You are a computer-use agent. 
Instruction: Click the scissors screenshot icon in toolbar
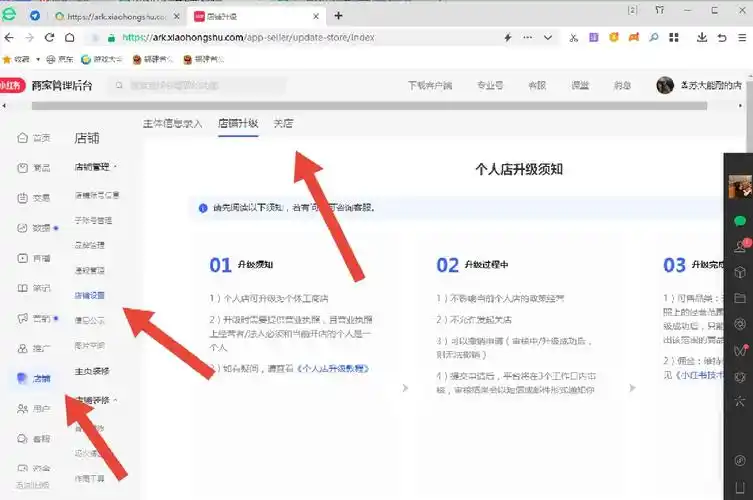(573, 37)
